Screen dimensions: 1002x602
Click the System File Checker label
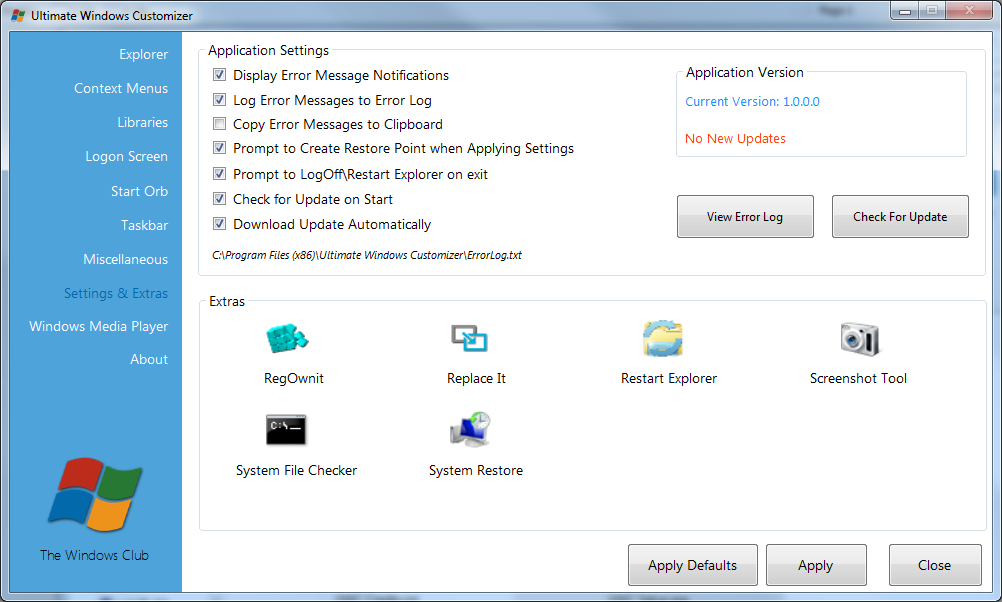click(297, 470)
